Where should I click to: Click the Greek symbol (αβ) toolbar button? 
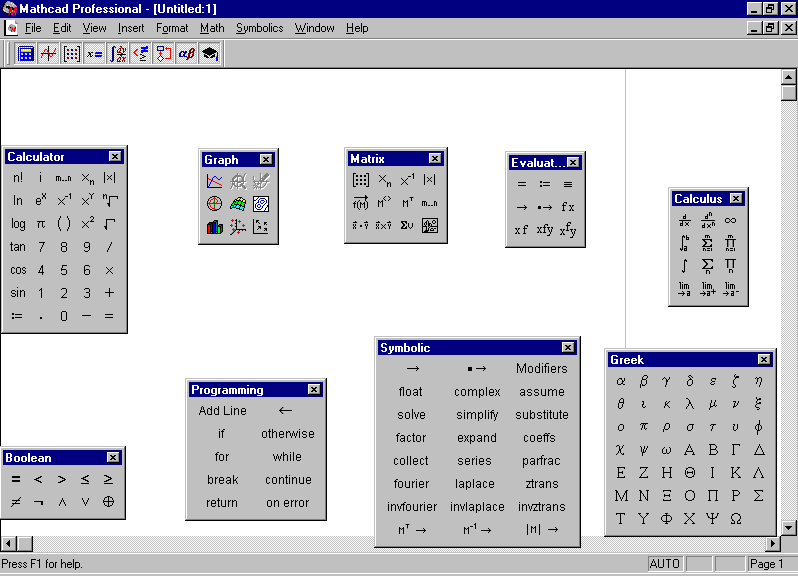pyautogui.click(x=186, y=53)
